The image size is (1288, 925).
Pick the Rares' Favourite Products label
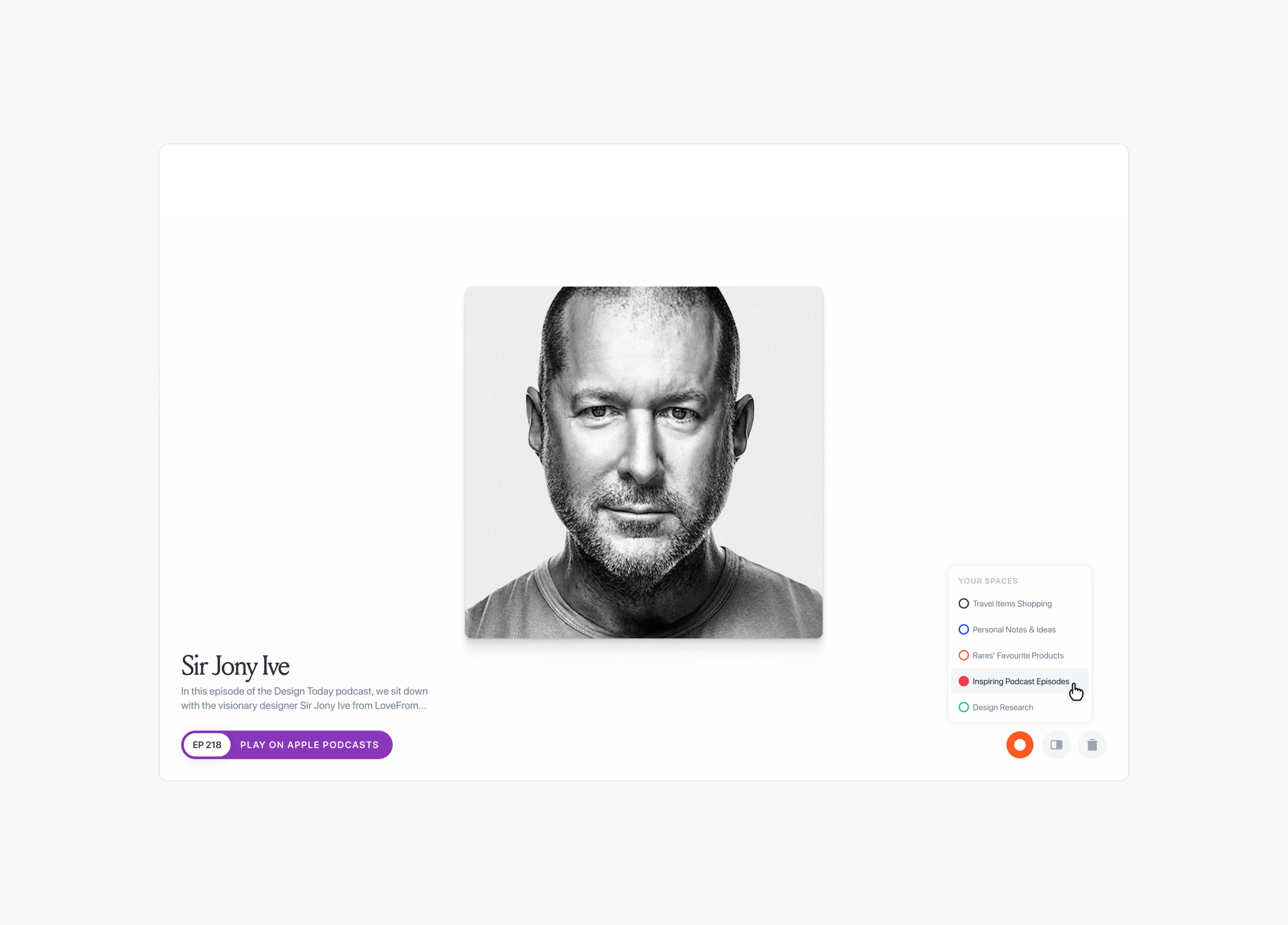(x=1018, y=655)
